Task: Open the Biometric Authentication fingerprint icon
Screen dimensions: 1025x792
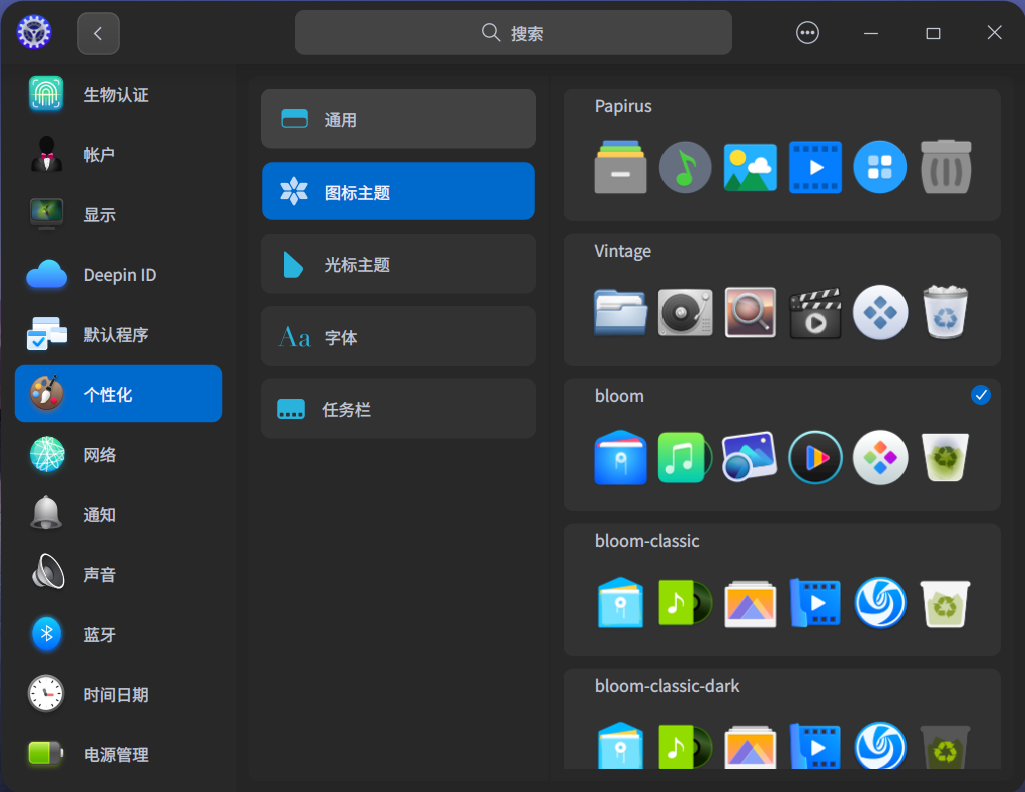Action: (x=46, y=95)
